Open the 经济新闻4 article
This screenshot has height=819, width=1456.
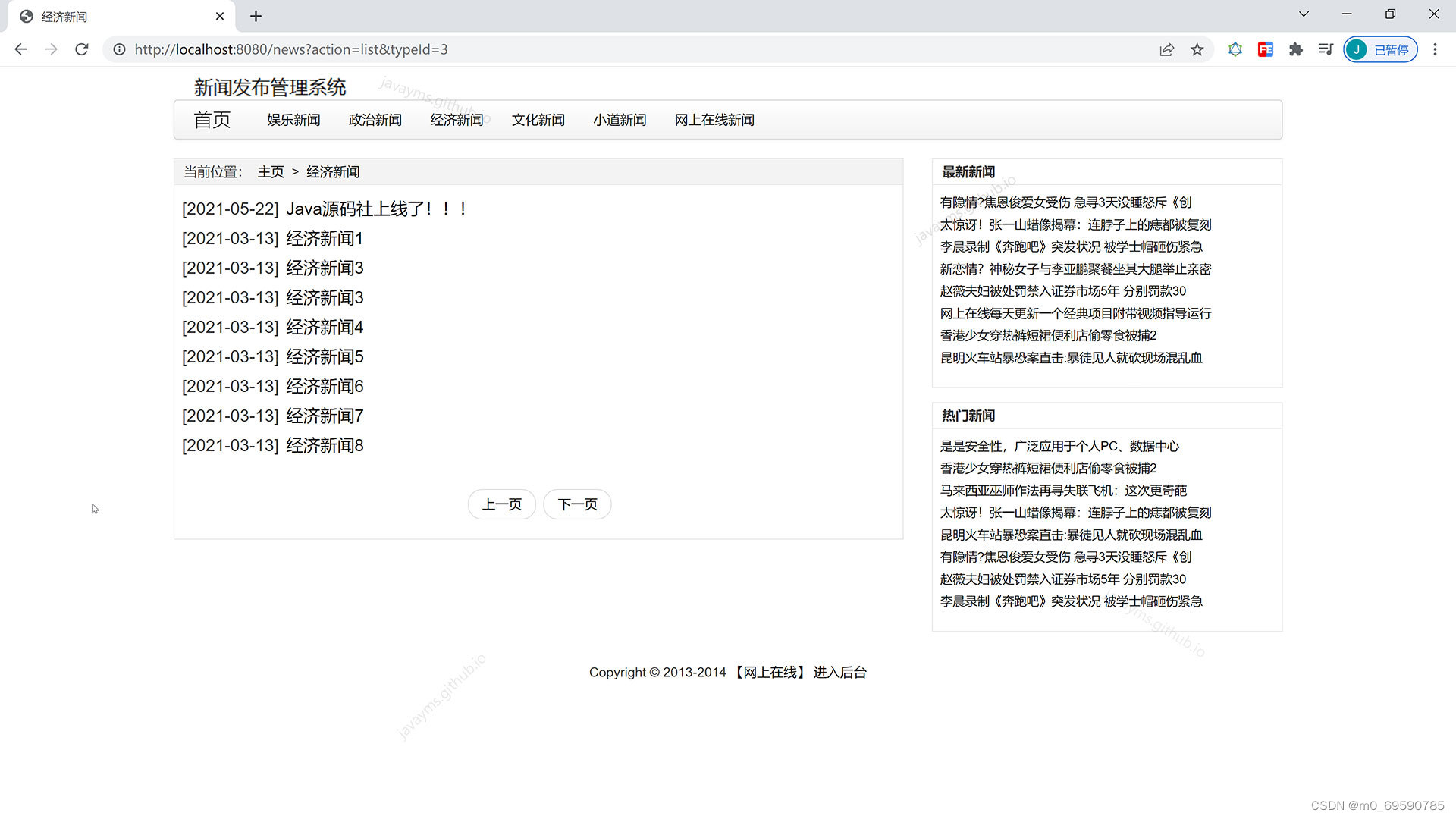coord(325,327)
